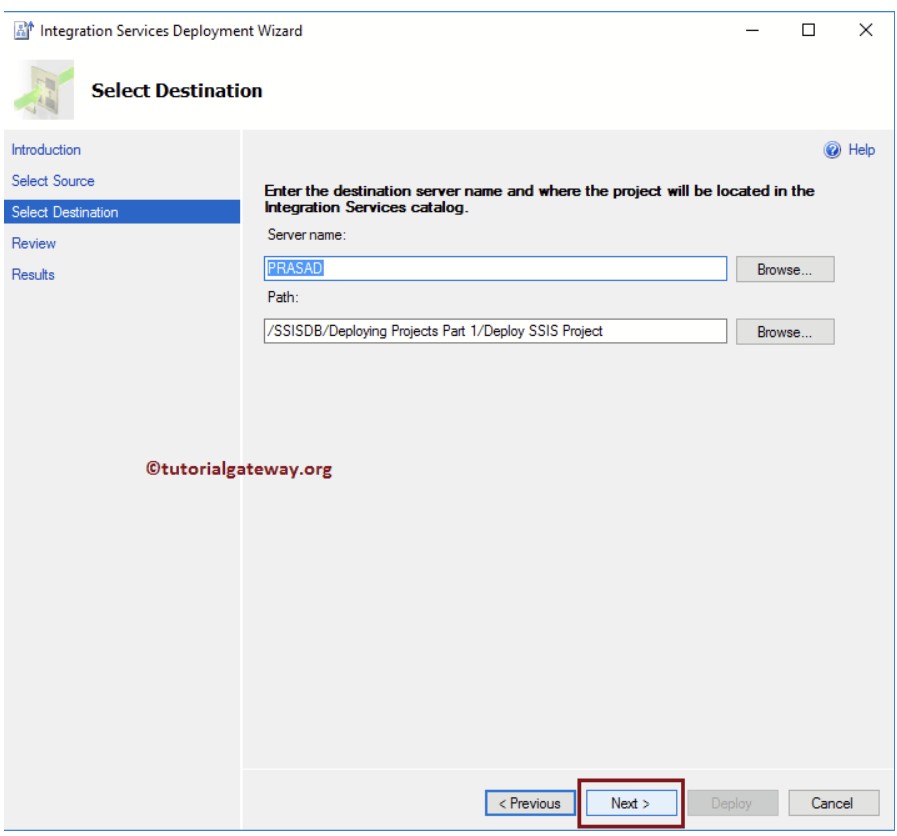Click the Path input field

(495, 331)
